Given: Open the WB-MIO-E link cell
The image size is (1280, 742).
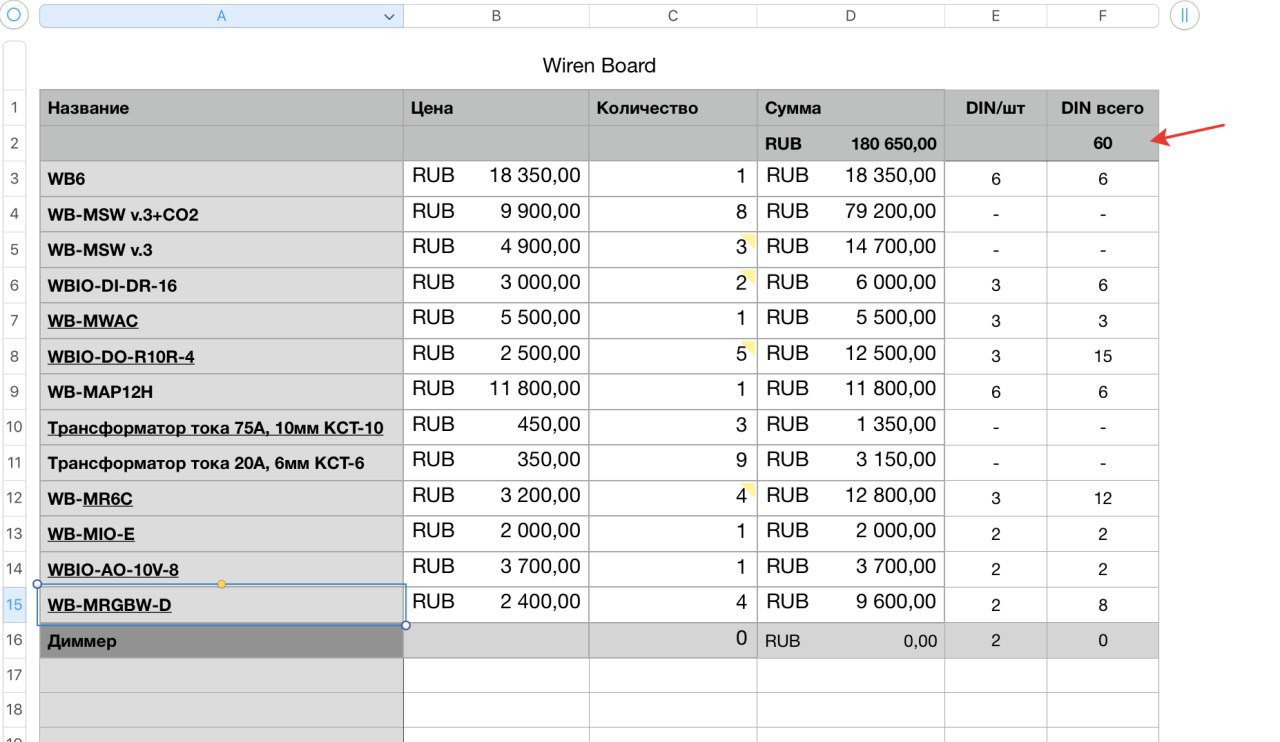Looking at the screenshot, I should pos(222,534).
